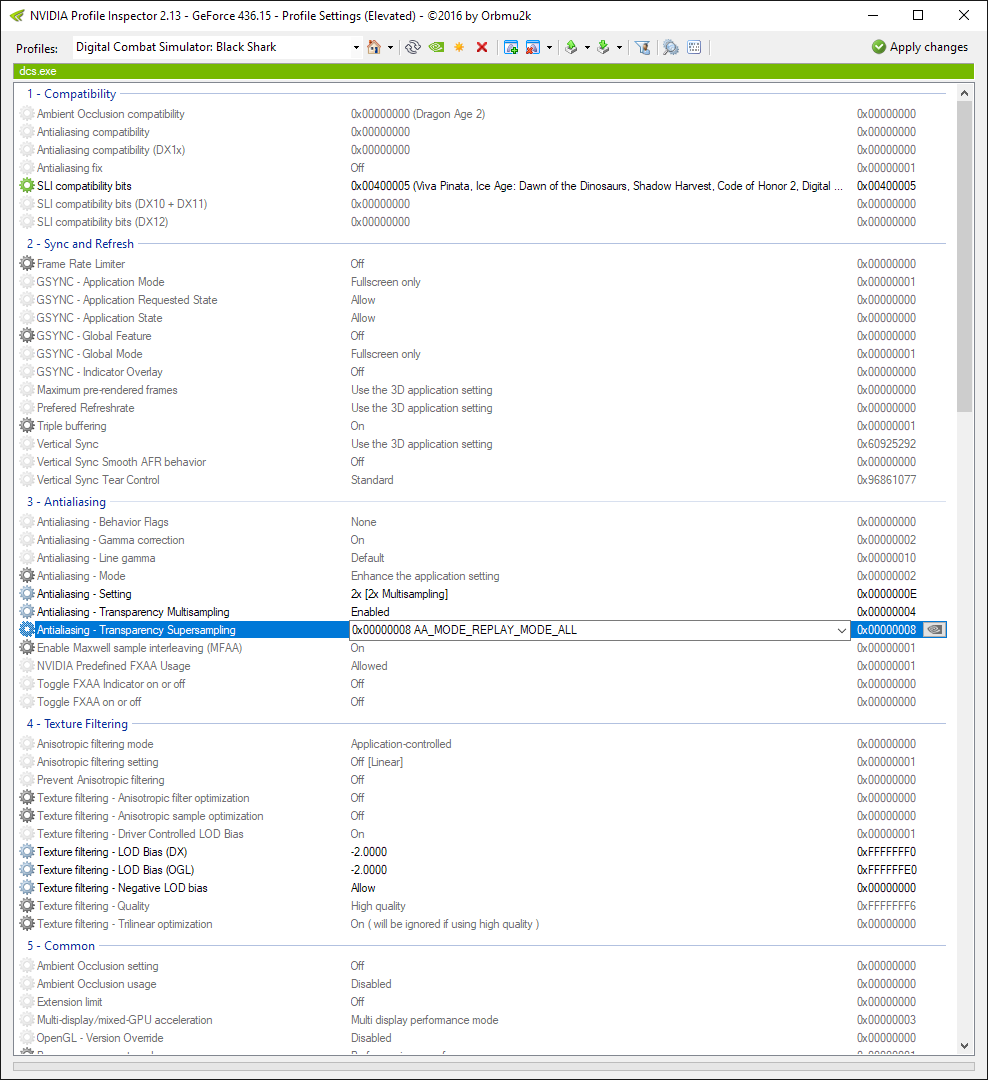Viewport: 988px width, 1080px height.
Task: Click the home icon for global profile
Action: coord(374,47)
